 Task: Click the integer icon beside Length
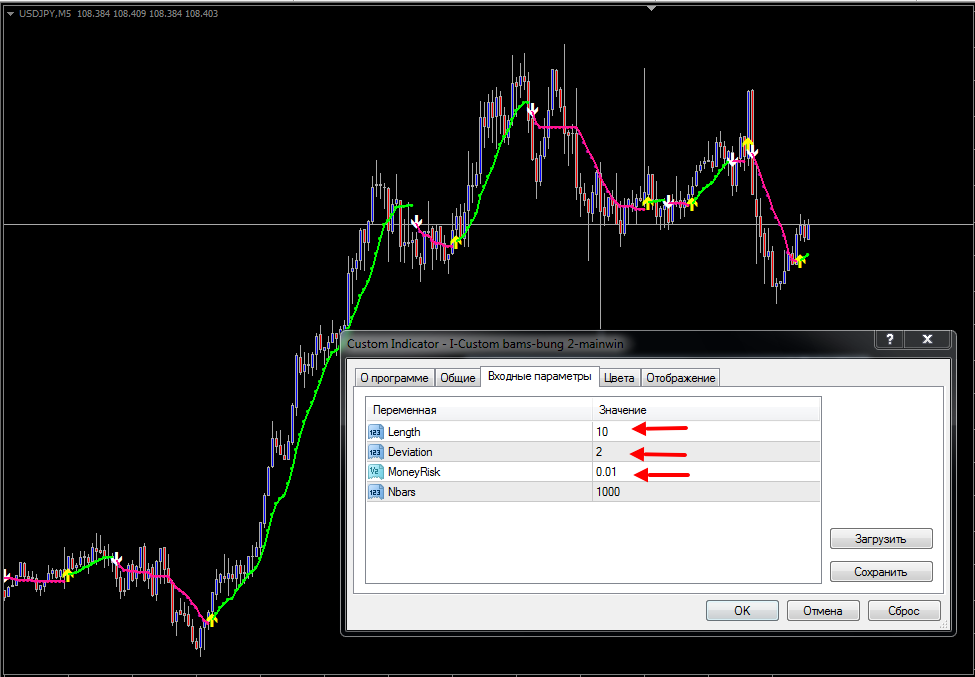(x=376, y=431)
